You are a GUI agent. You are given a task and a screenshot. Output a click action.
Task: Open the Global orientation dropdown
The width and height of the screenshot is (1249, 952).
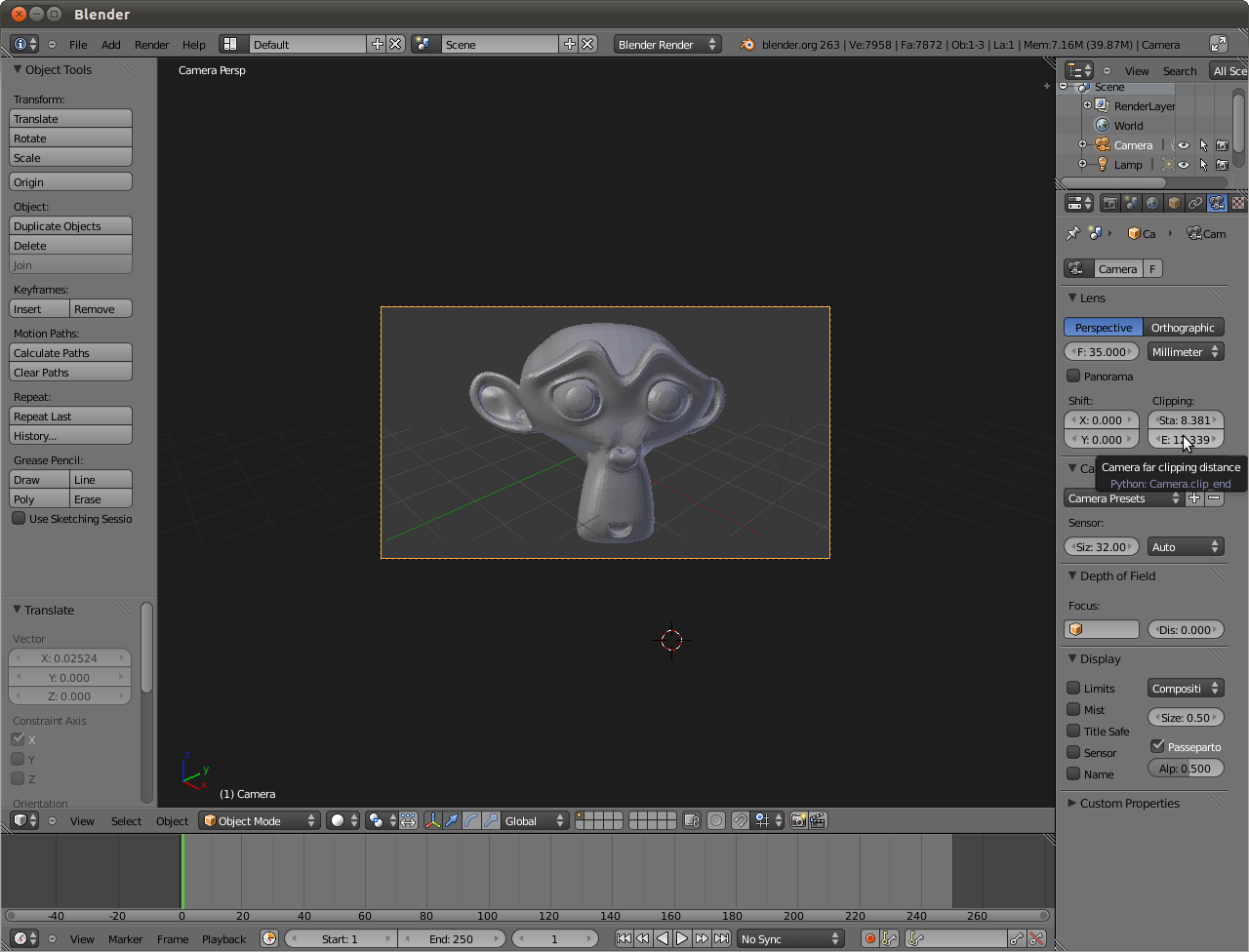(535, 820)
